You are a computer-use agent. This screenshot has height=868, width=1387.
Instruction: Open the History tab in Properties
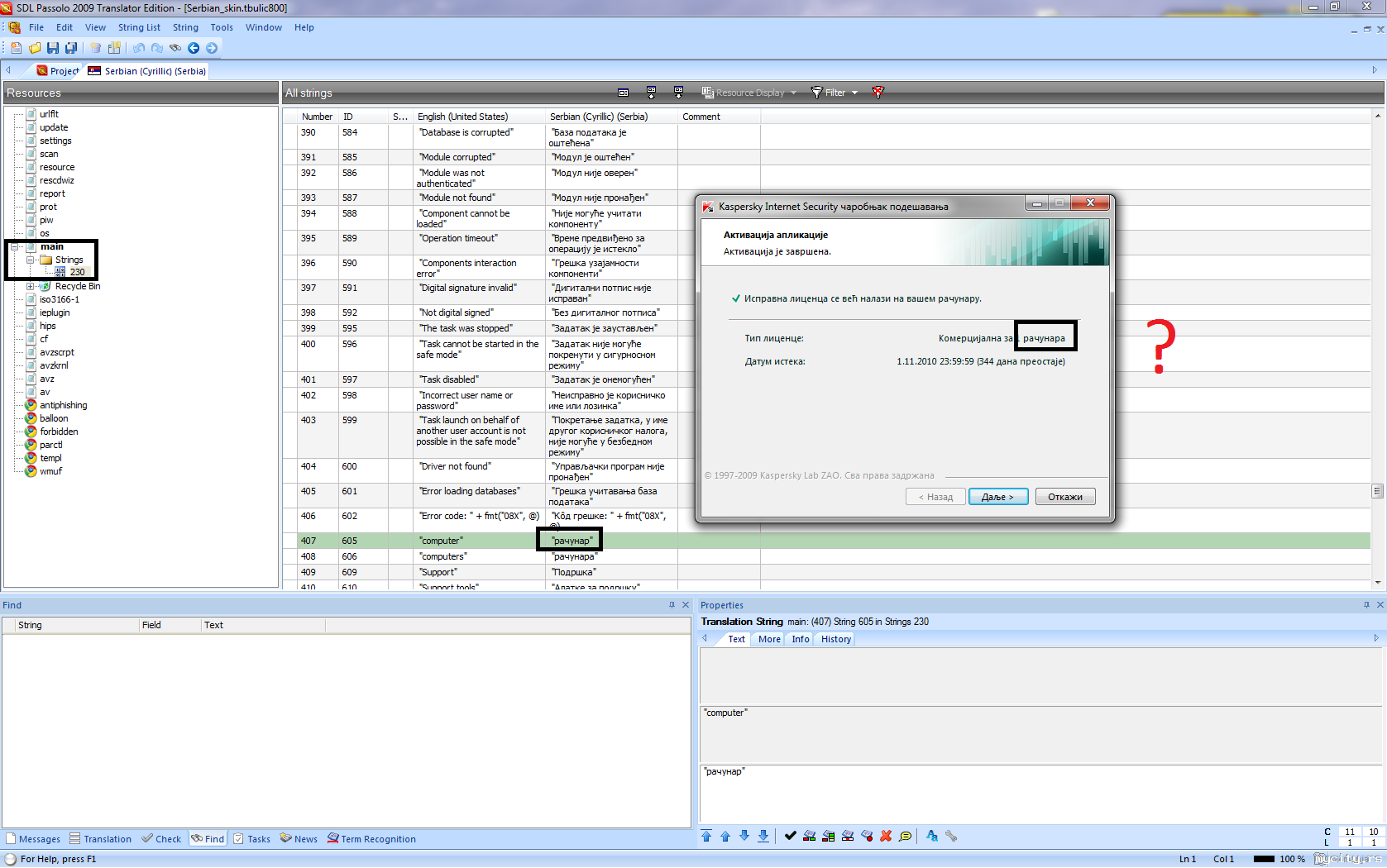point(836,639)
